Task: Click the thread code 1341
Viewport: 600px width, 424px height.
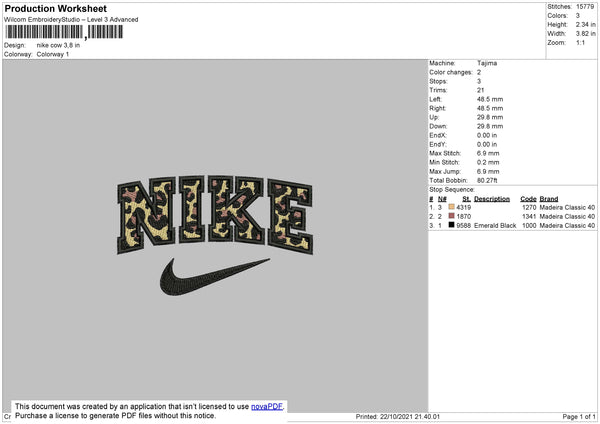Action: pos(529,217)
